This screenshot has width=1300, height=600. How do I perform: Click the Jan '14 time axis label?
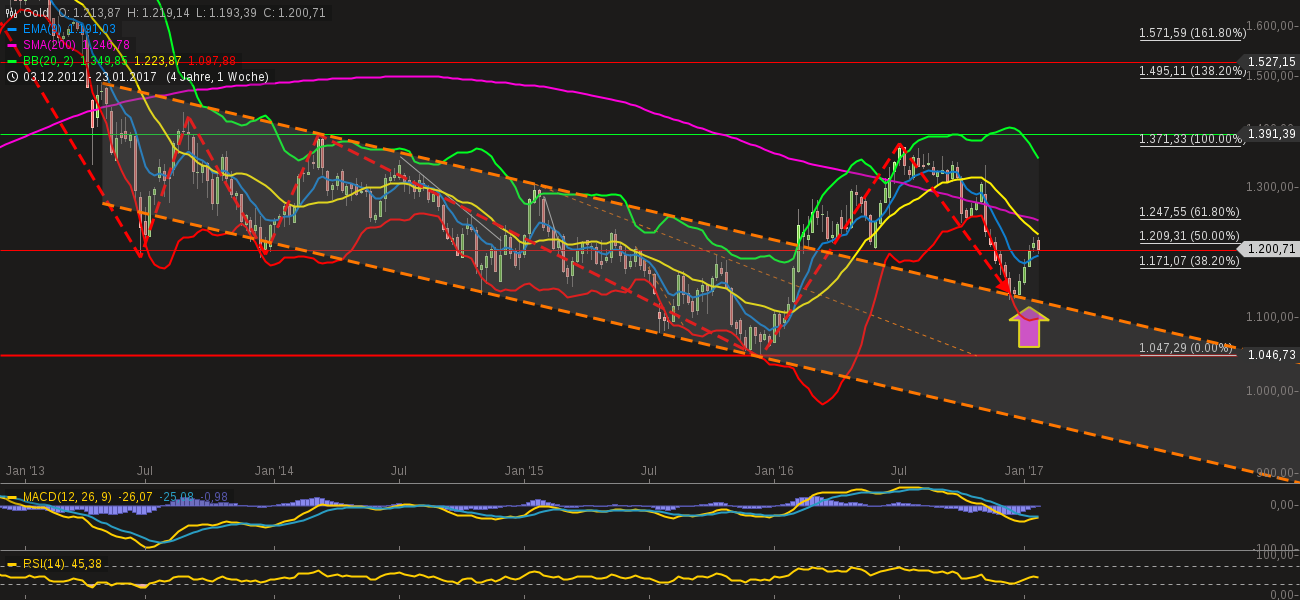coord(274,470)
